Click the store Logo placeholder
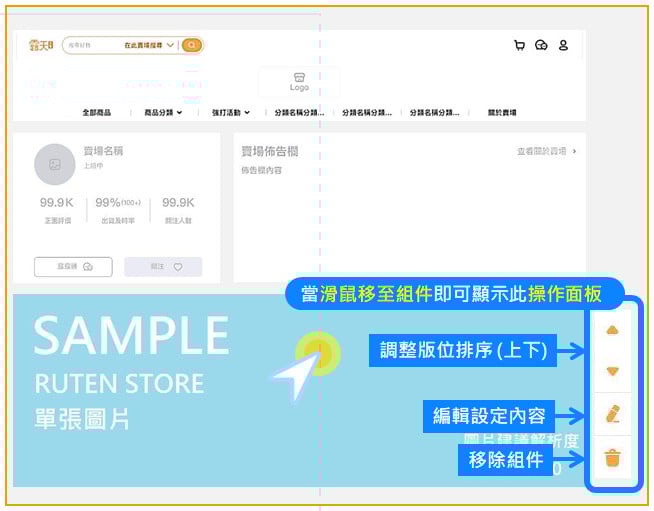Image resolution: width=654 pixels, height=511 pixels. pos(299,81)
